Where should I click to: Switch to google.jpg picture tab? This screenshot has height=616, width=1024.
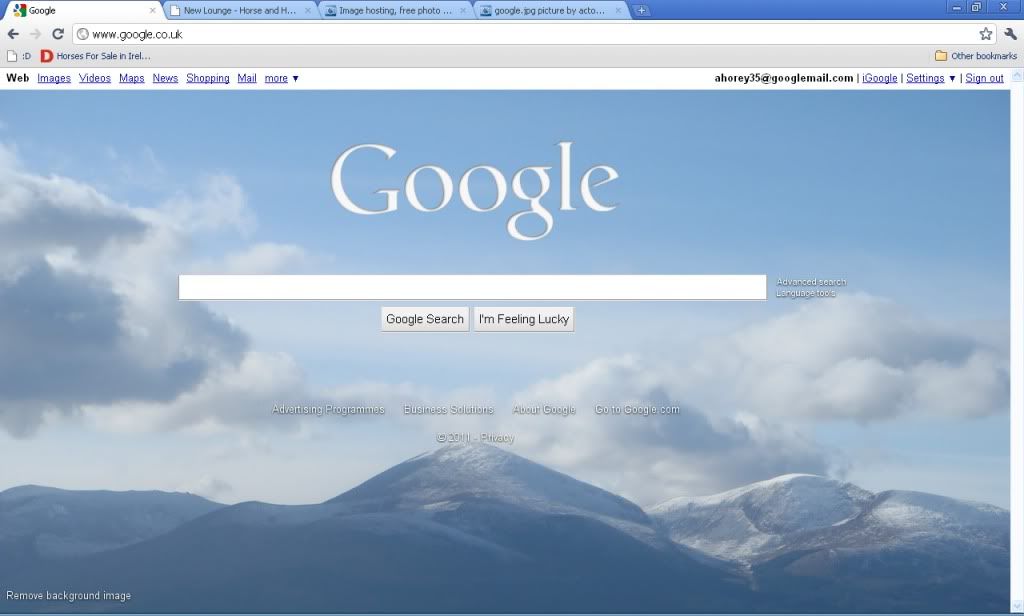click(x=550, y=11)
